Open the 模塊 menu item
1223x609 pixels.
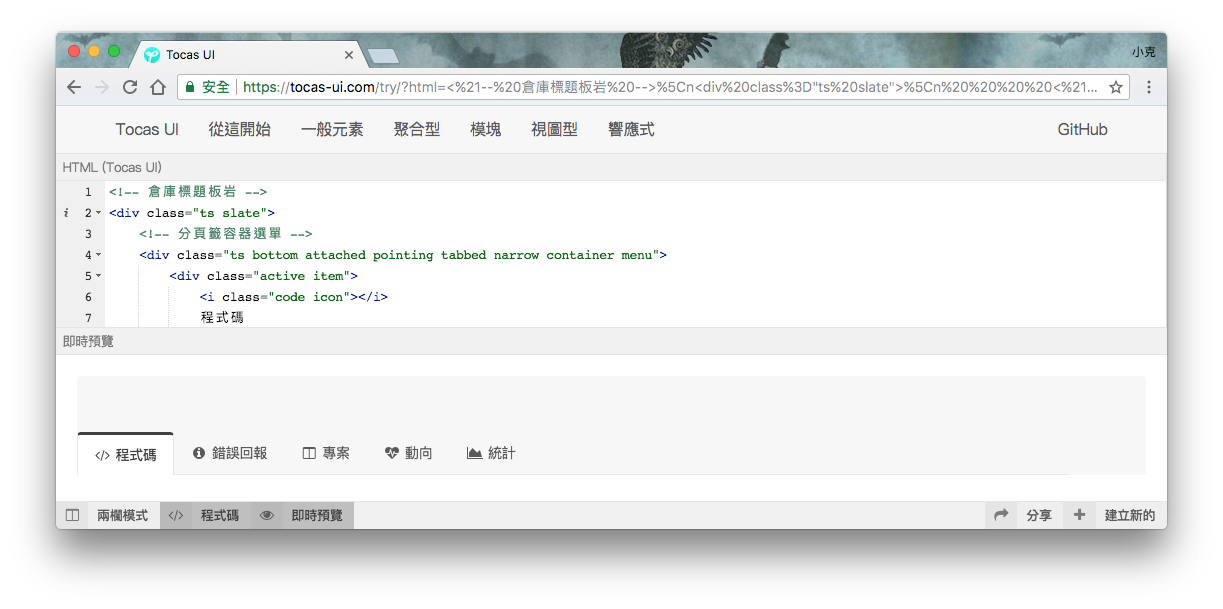[x=486, y=129]
